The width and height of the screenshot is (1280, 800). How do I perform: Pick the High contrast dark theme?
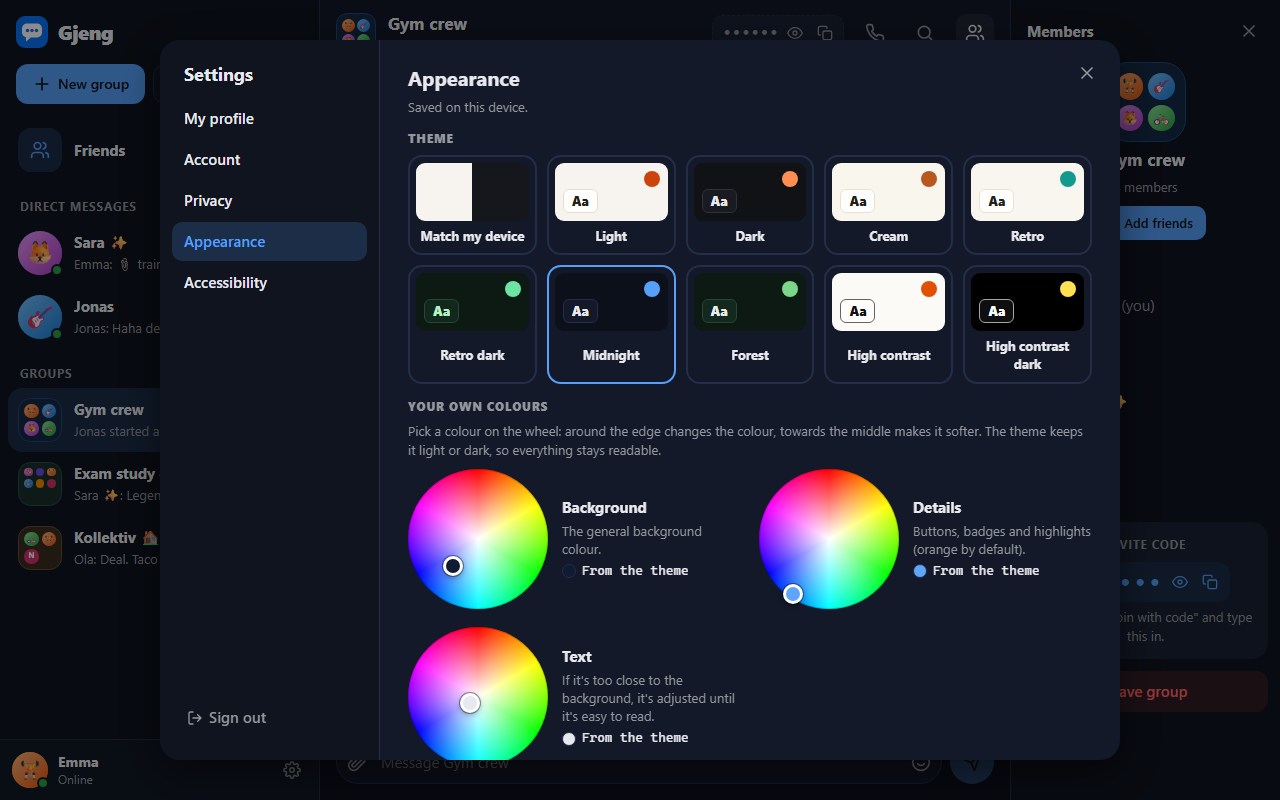(x=1027, y=324)
